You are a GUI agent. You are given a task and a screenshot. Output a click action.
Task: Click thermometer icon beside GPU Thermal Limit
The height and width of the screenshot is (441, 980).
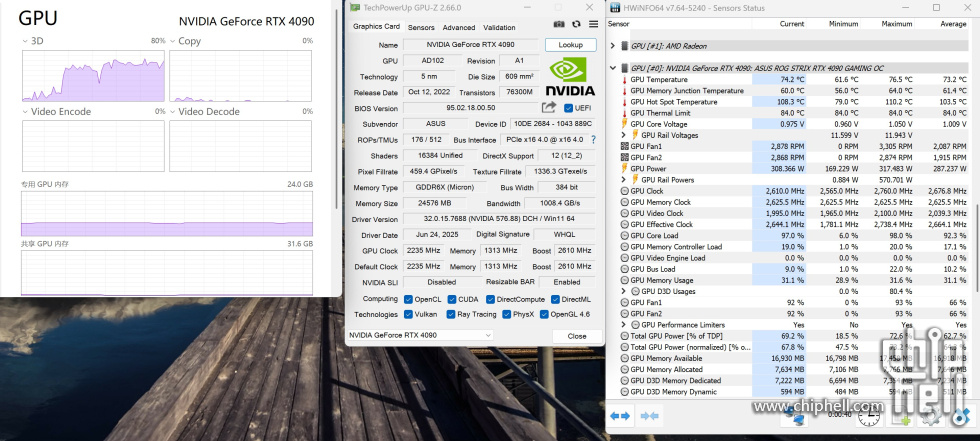(624, 113)
